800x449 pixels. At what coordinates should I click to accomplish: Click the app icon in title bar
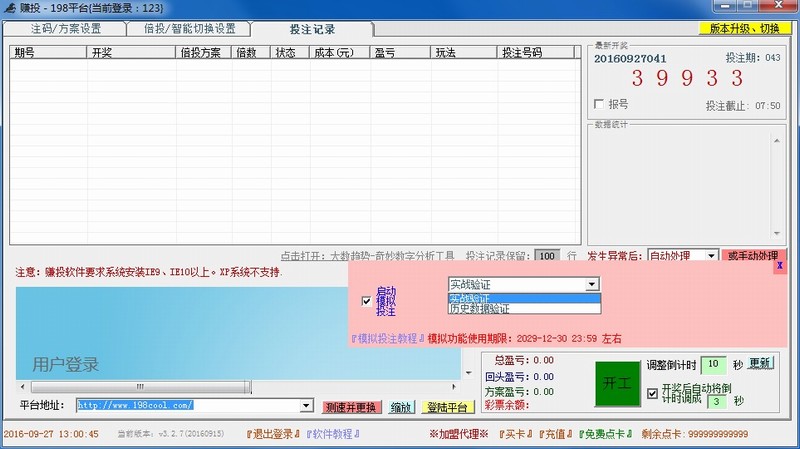coord(10,9)
